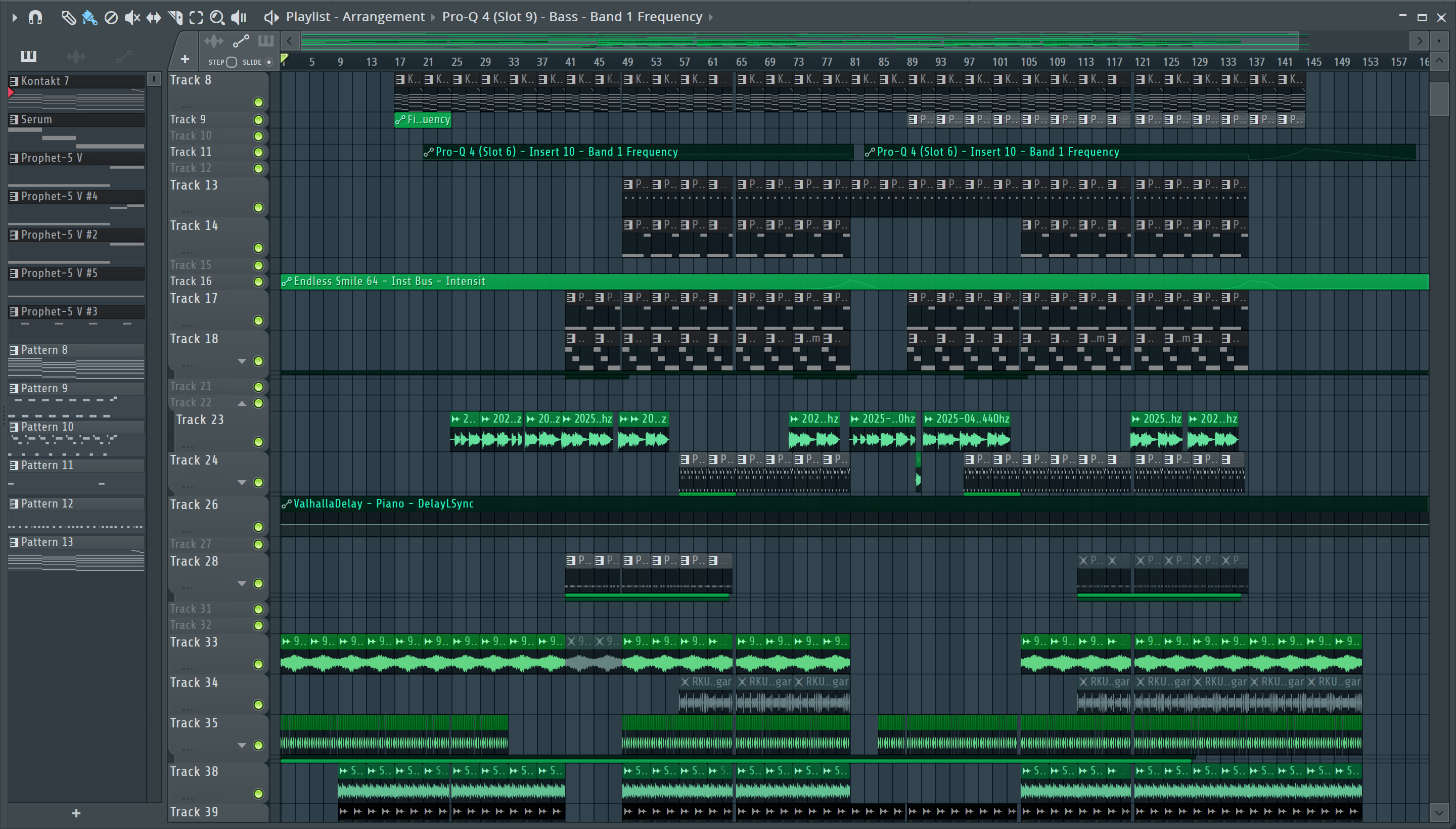1456x829 pixels.
Task: Open dropdown arrow after Band 1 Frequency
Action: click(711, 18)
